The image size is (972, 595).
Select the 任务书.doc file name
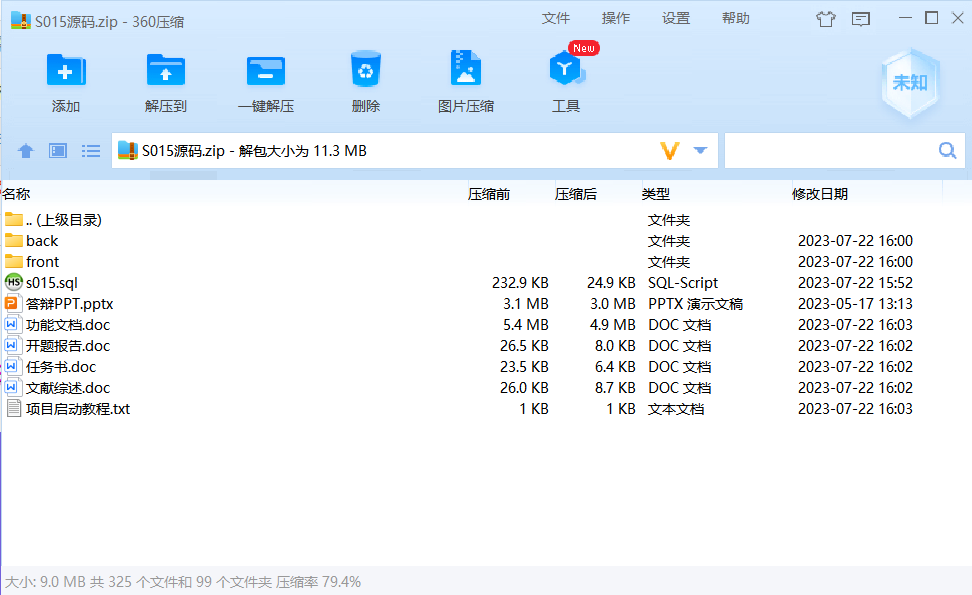pyautogui.click(x=61, y=367)
